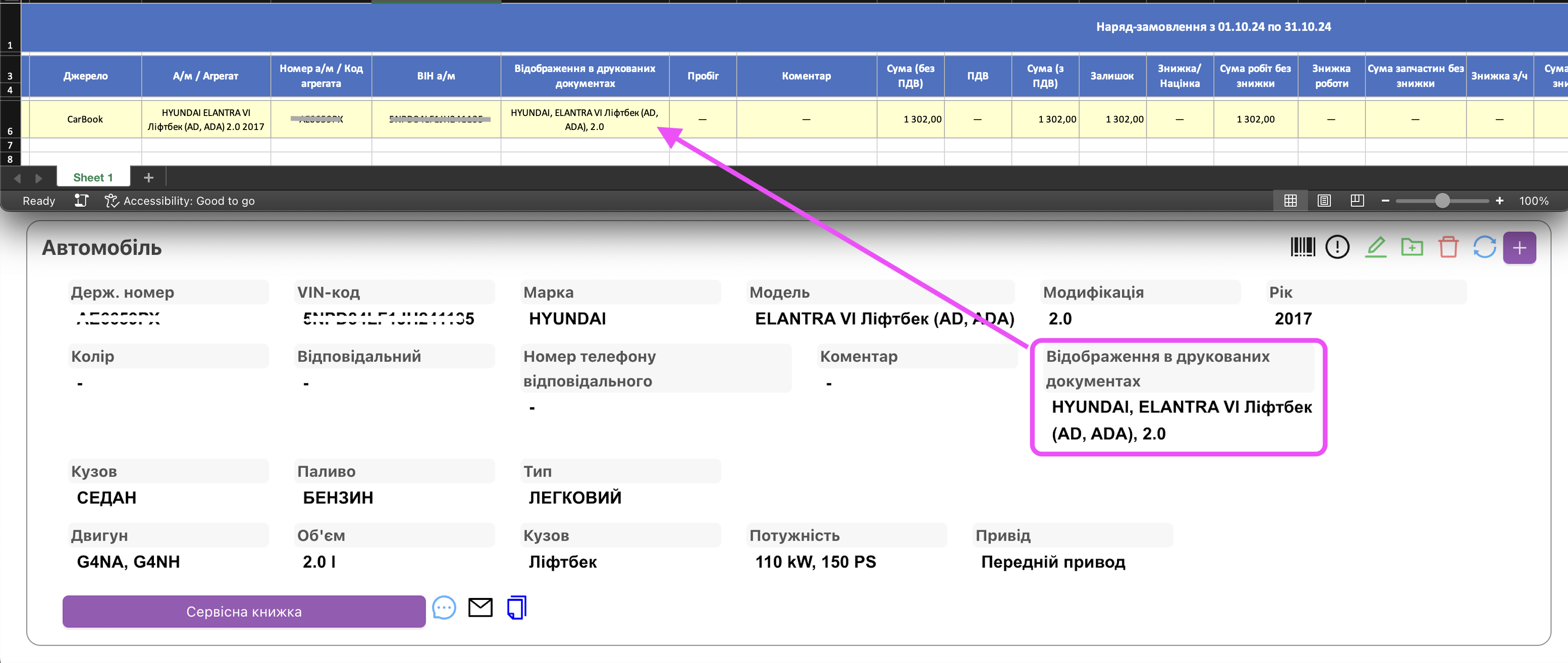Image resolution: width=1568 pixels, height=663 pixels.
Task: Click the zoom slider handle
Action: click(x=1442, y=201)
